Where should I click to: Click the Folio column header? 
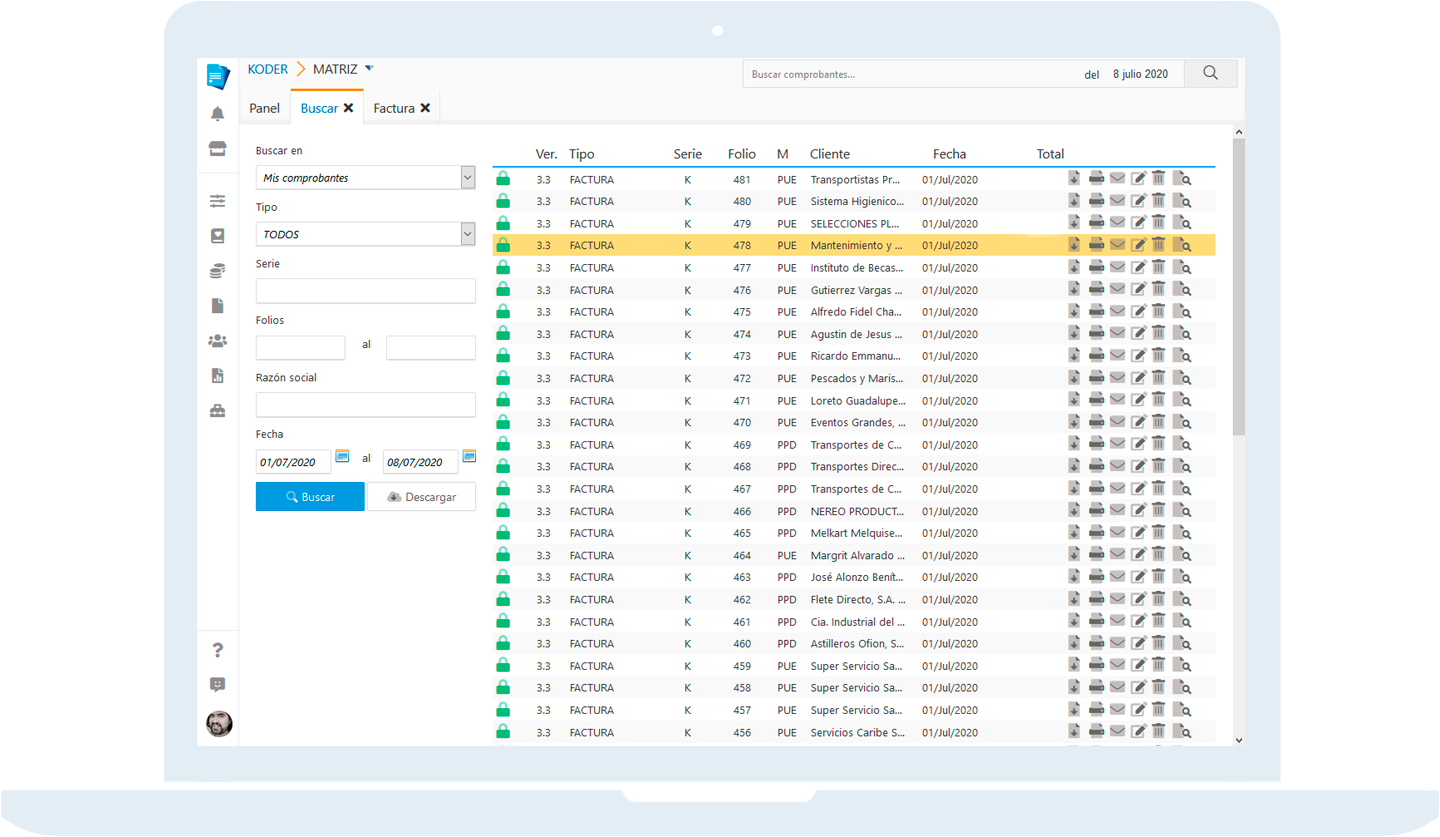click(742, 154)
